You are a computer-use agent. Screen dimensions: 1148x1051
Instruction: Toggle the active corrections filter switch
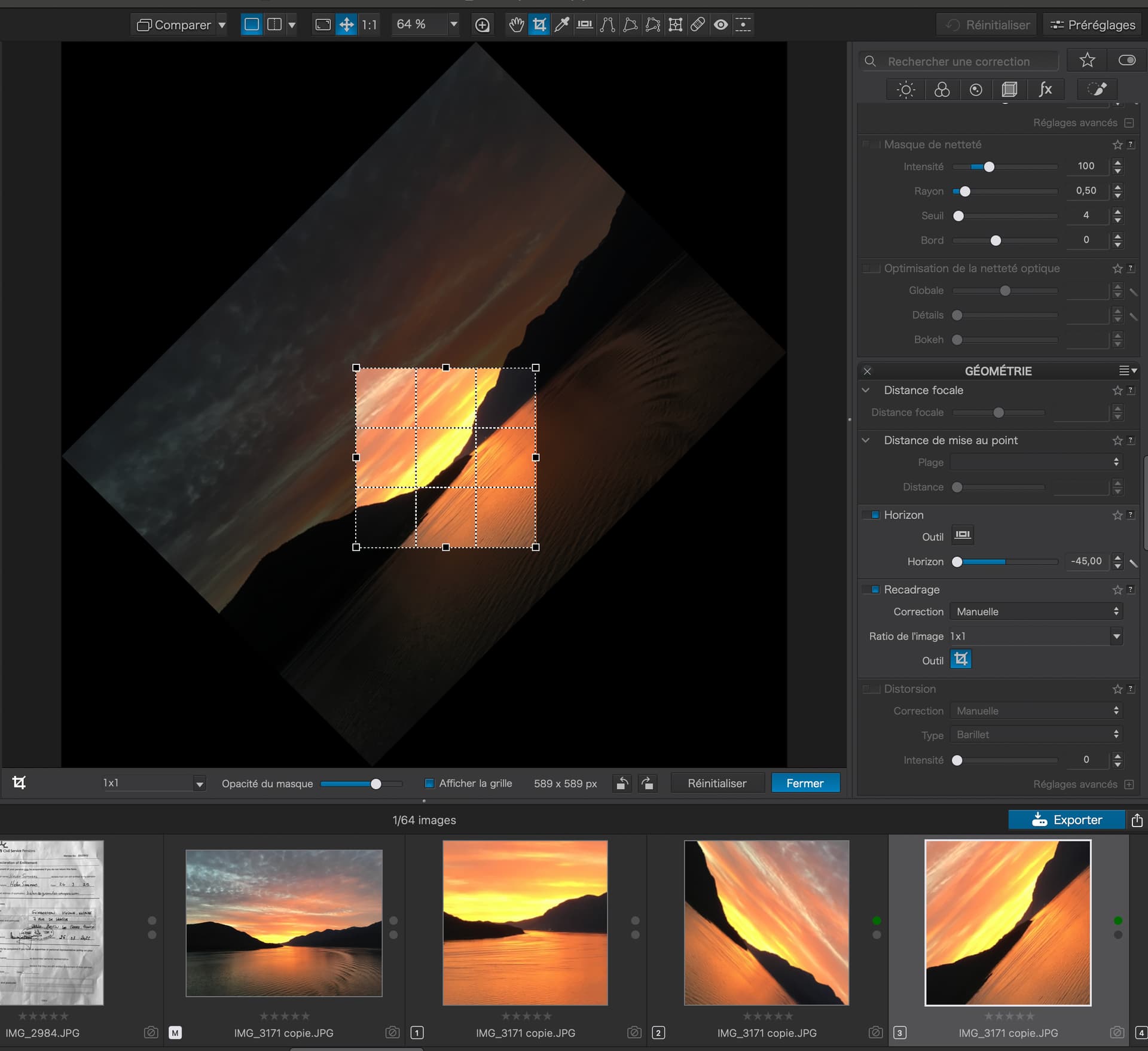pyautogui.click(x=1126, y=60)
